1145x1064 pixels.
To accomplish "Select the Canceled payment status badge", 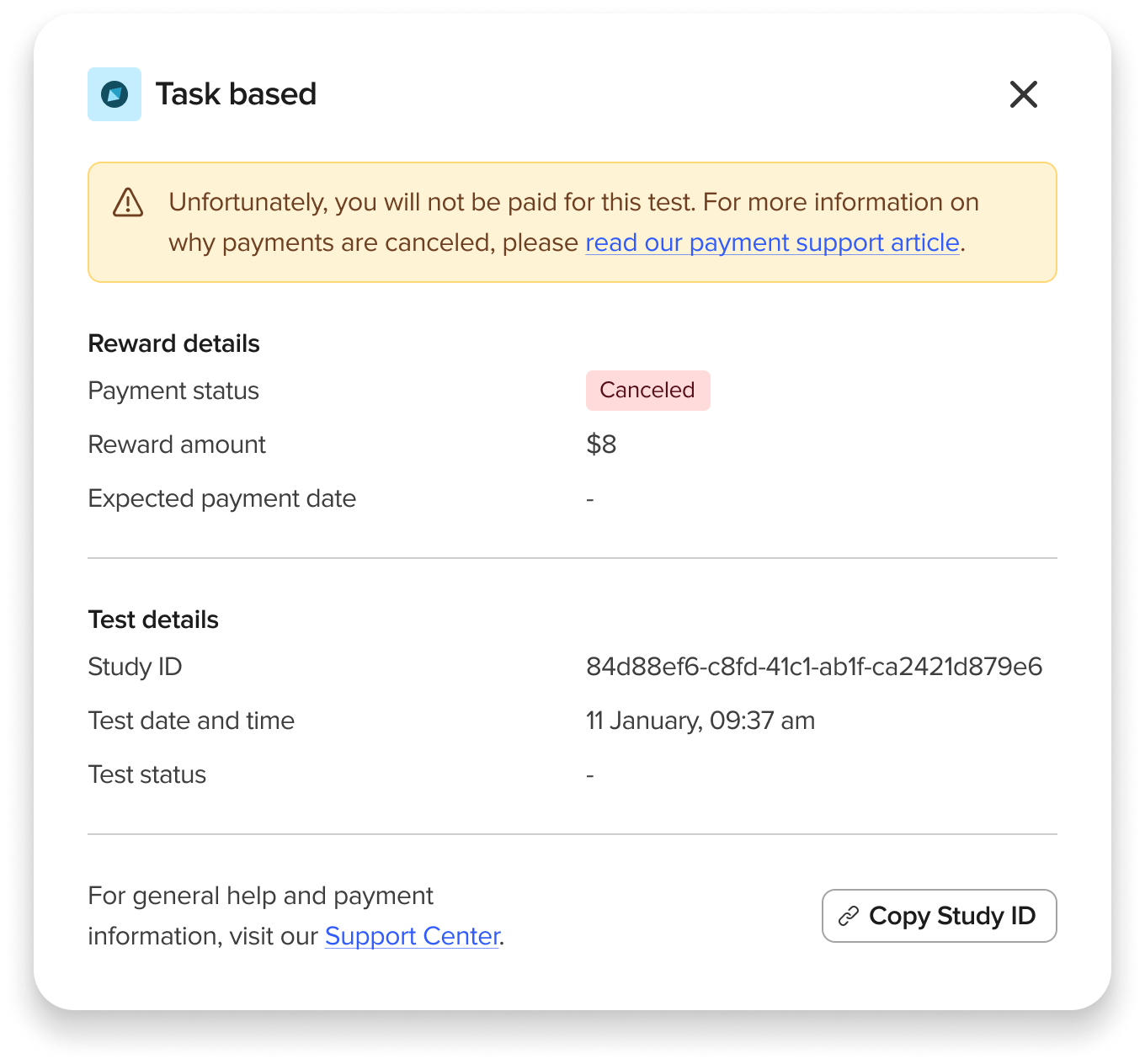I will click(647, 390).
